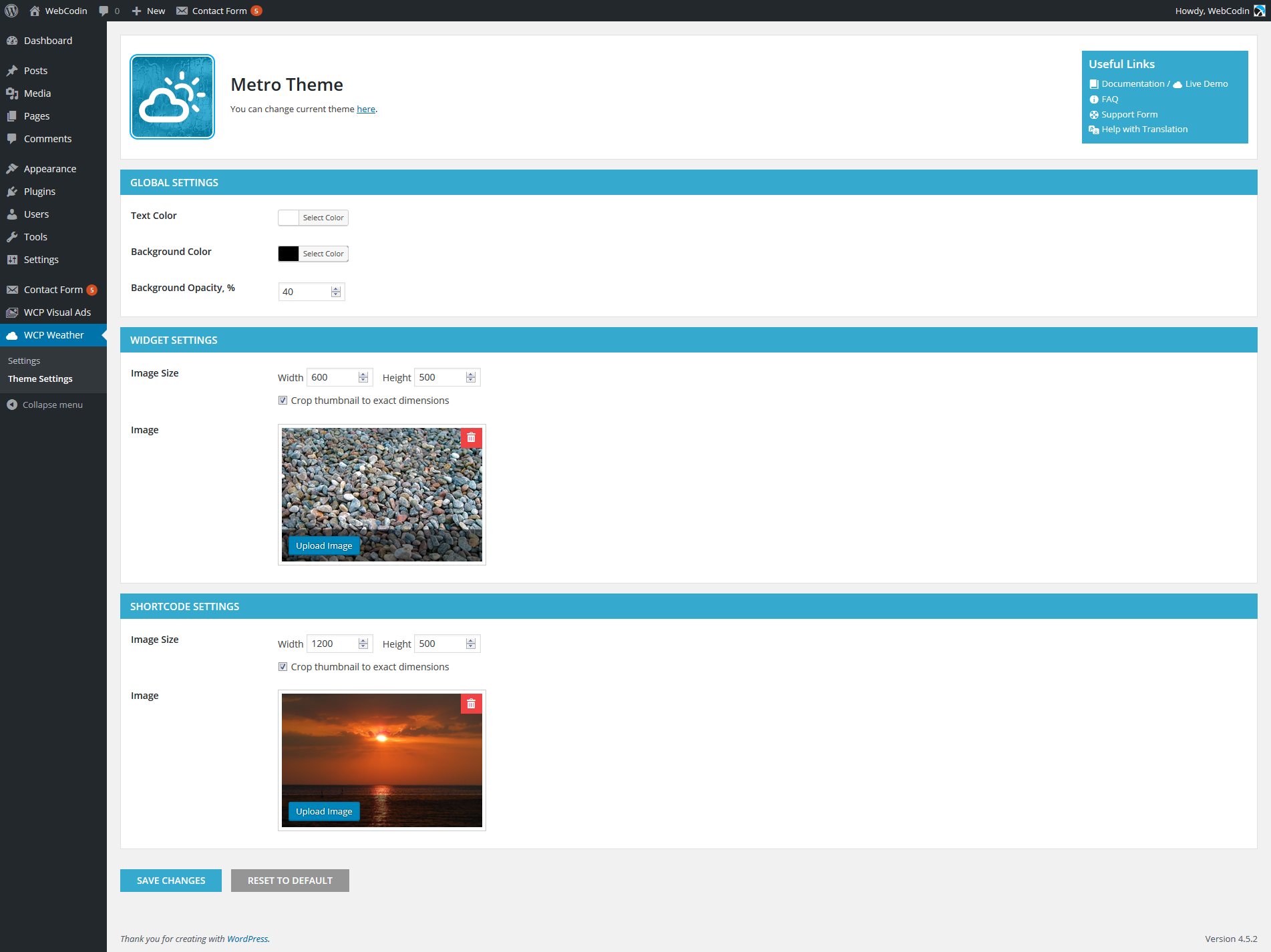Viewport: 1271px width, 952px height.
Task: Click the shortcode sunset image thumbnail
Action: 382,760
